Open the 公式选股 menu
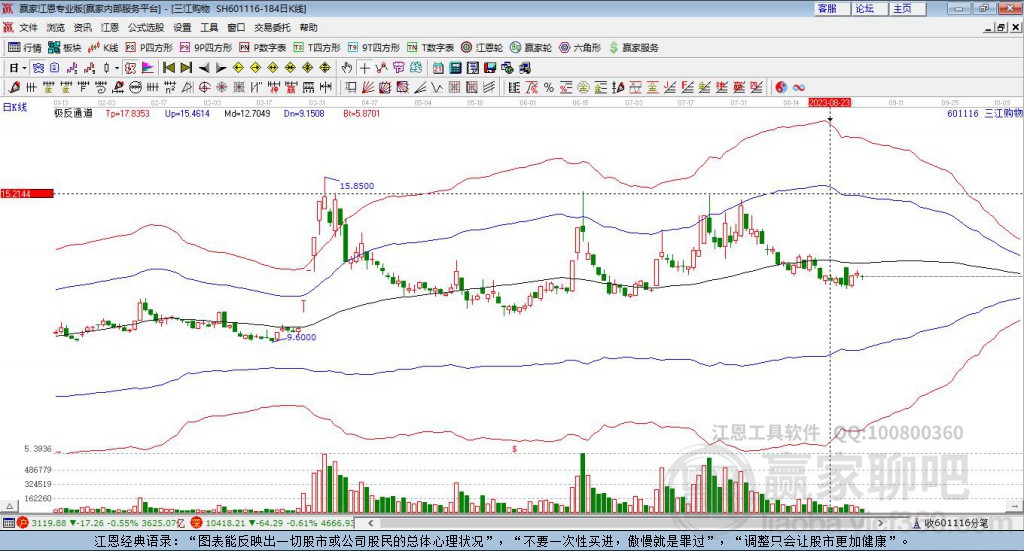Viewport: 1024px width, 551px height. (x=146, y=27)
